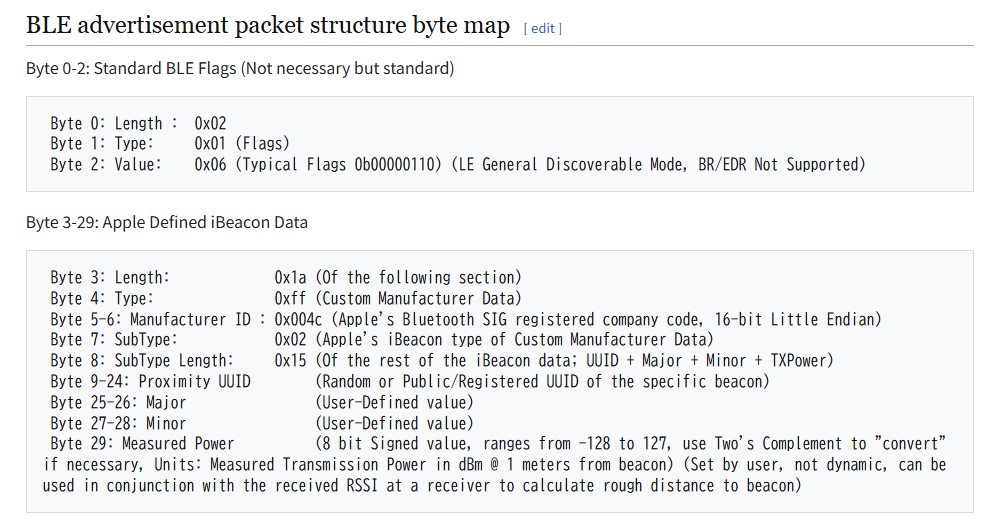
Task: Click the 'Byte 9-24: Proximity UUID' line
Action: click(150, 381)
